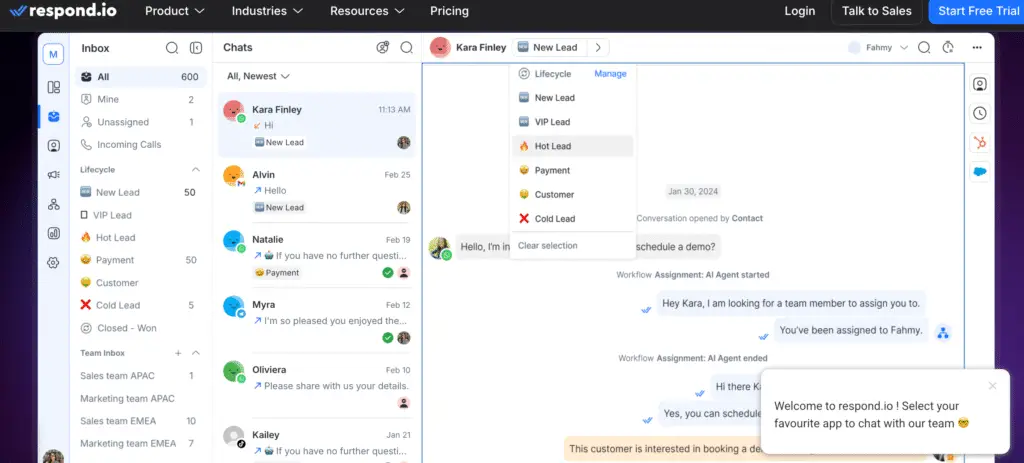Click the respond.io logo
This screenshot has height=463, width=1024.
coord(65,11)
